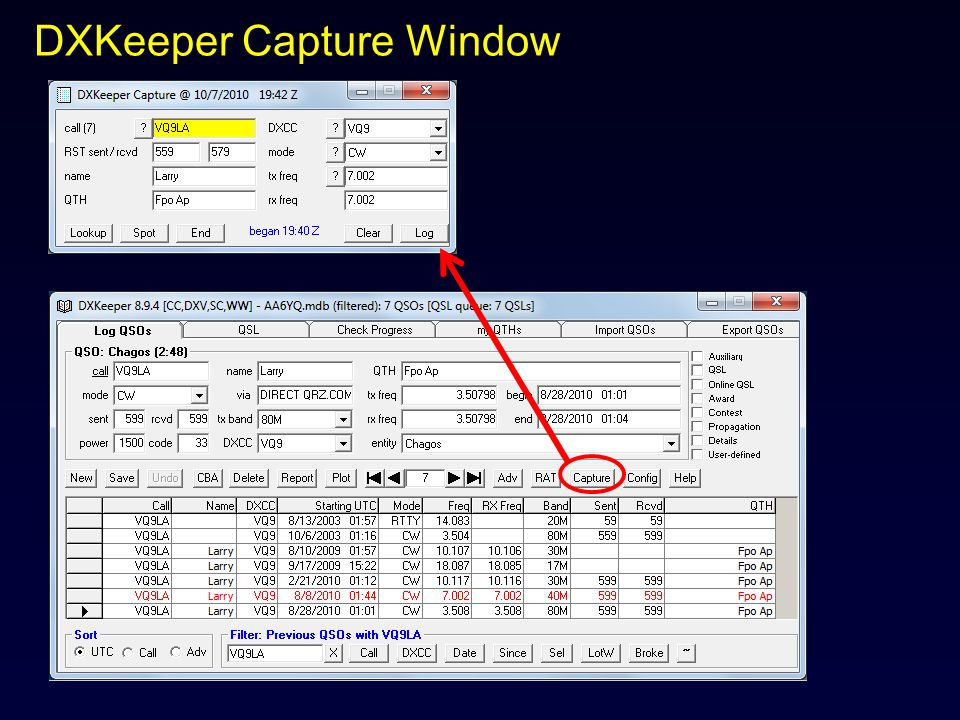960x720 pixels.
Task: Select the Adv sort radio button
Action: point(176,652)
